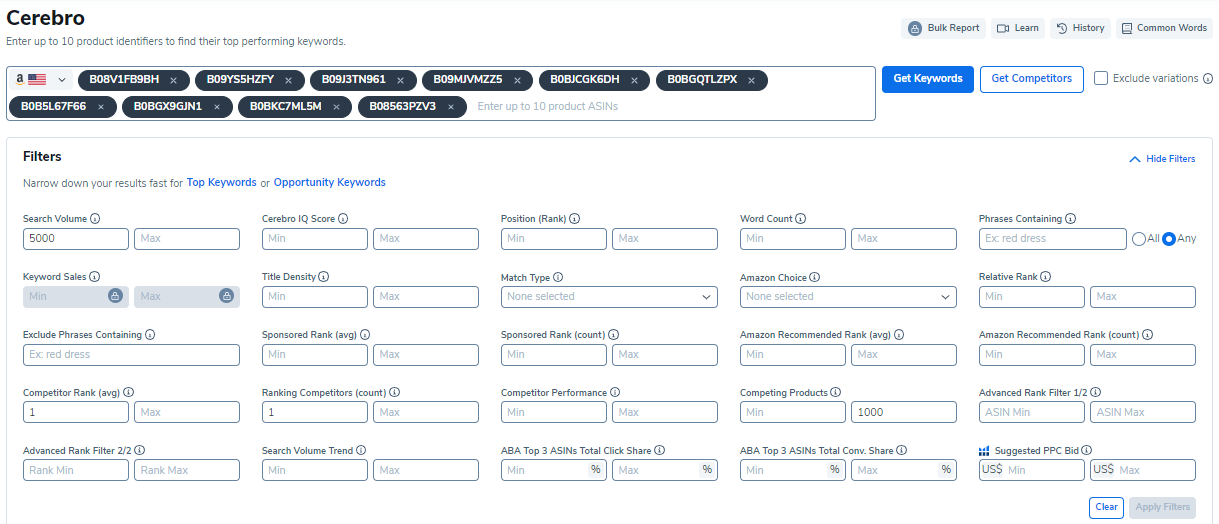
Task: Focus Exclude Phrases Containing input
Action: coord(131,355)
